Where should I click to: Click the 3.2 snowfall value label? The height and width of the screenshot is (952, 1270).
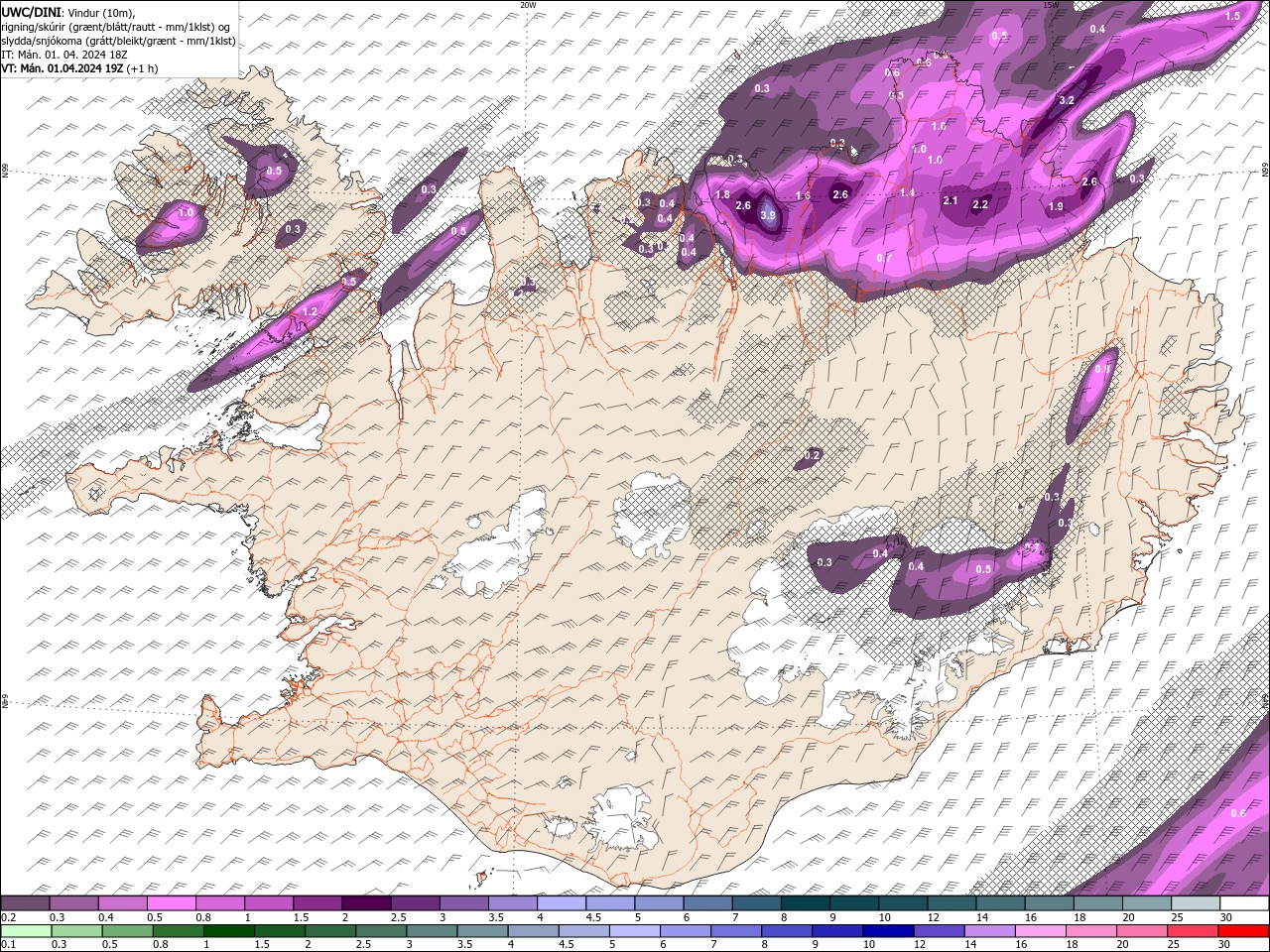[x=1068, y=100]
